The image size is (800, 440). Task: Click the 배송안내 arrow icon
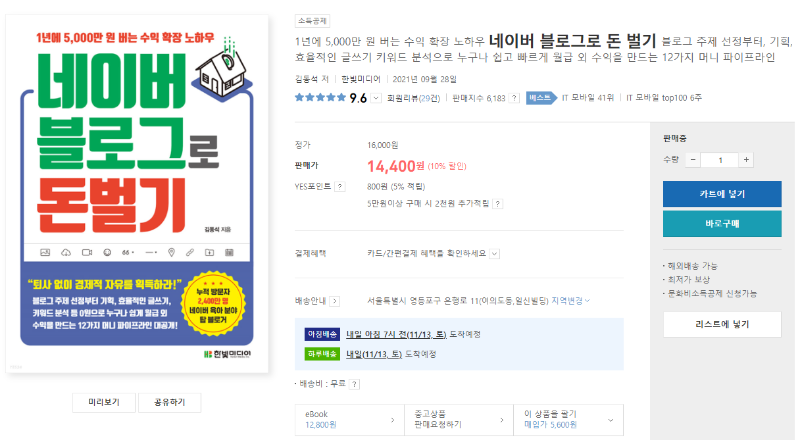(335, 300)
